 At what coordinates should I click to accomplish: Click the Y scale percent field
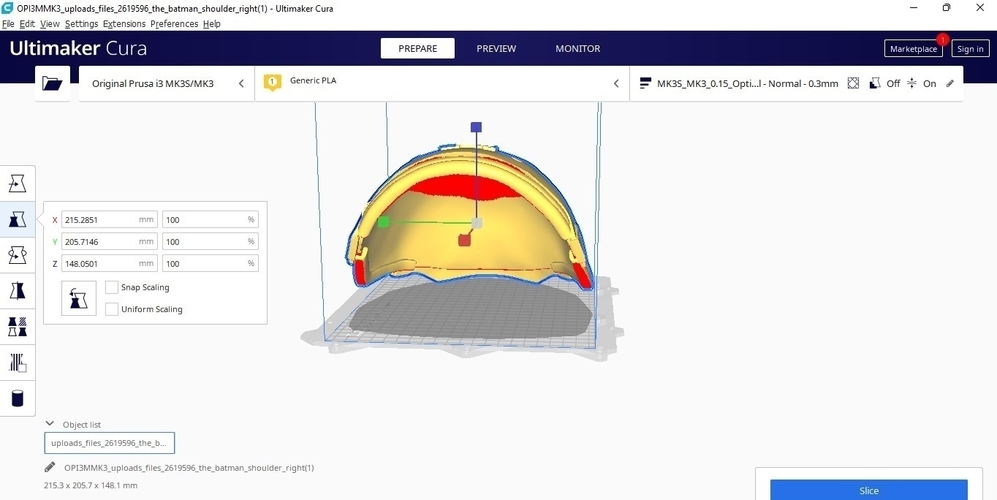tap(210, 242)
